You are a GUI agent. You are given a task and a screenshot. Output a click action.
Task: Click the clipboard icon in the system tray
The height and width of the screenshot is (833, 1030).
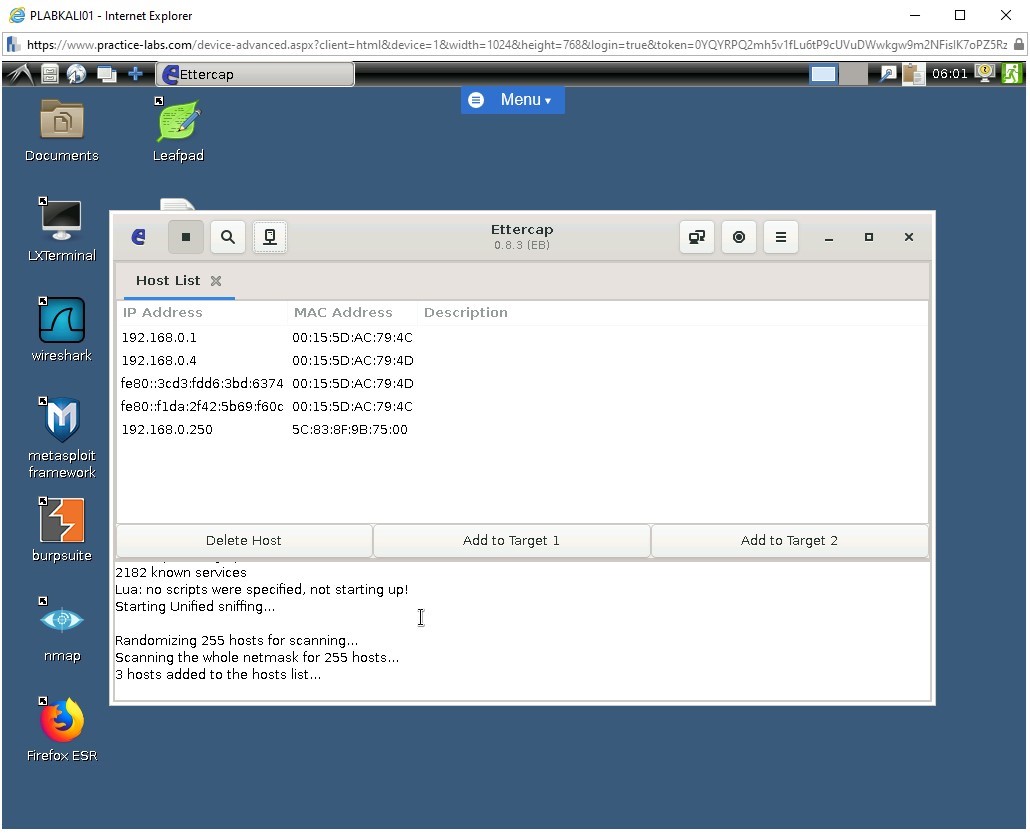[x=913, y=73]
